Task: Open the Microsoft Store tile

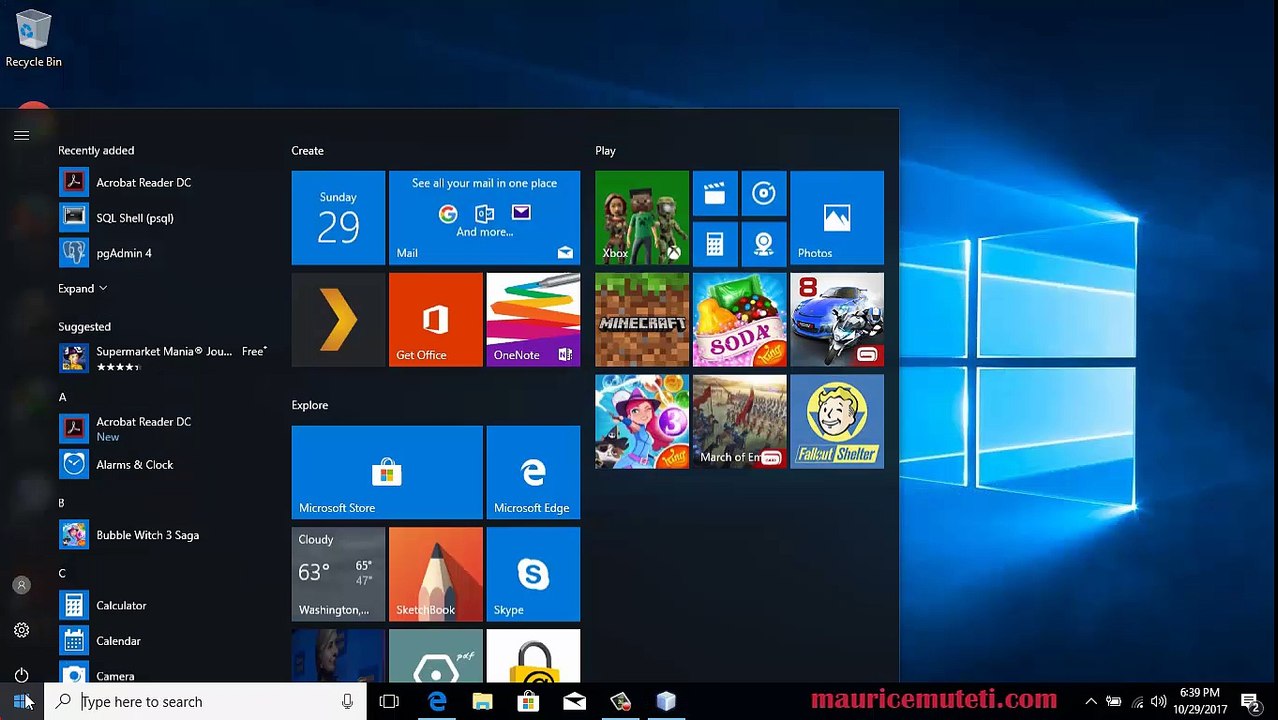Action: [386, 472]
